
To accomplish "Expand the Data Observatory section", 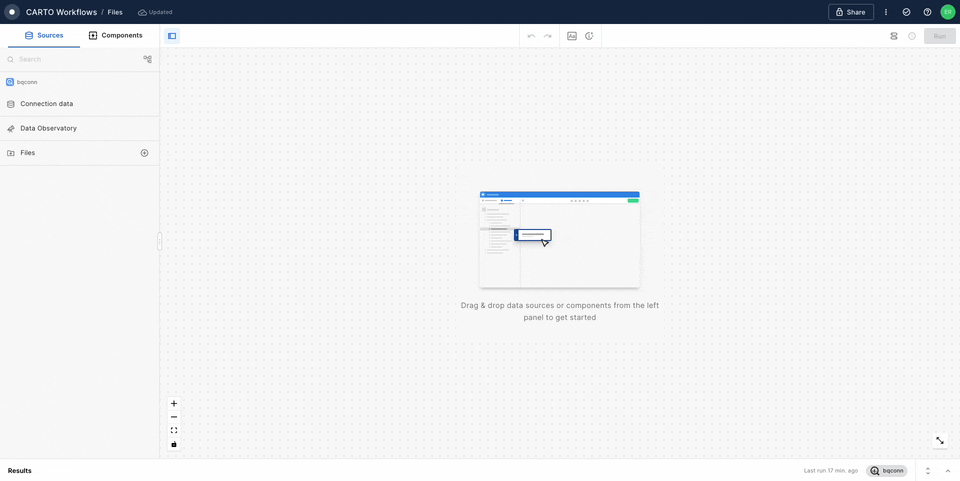I will tap(48, 128).
